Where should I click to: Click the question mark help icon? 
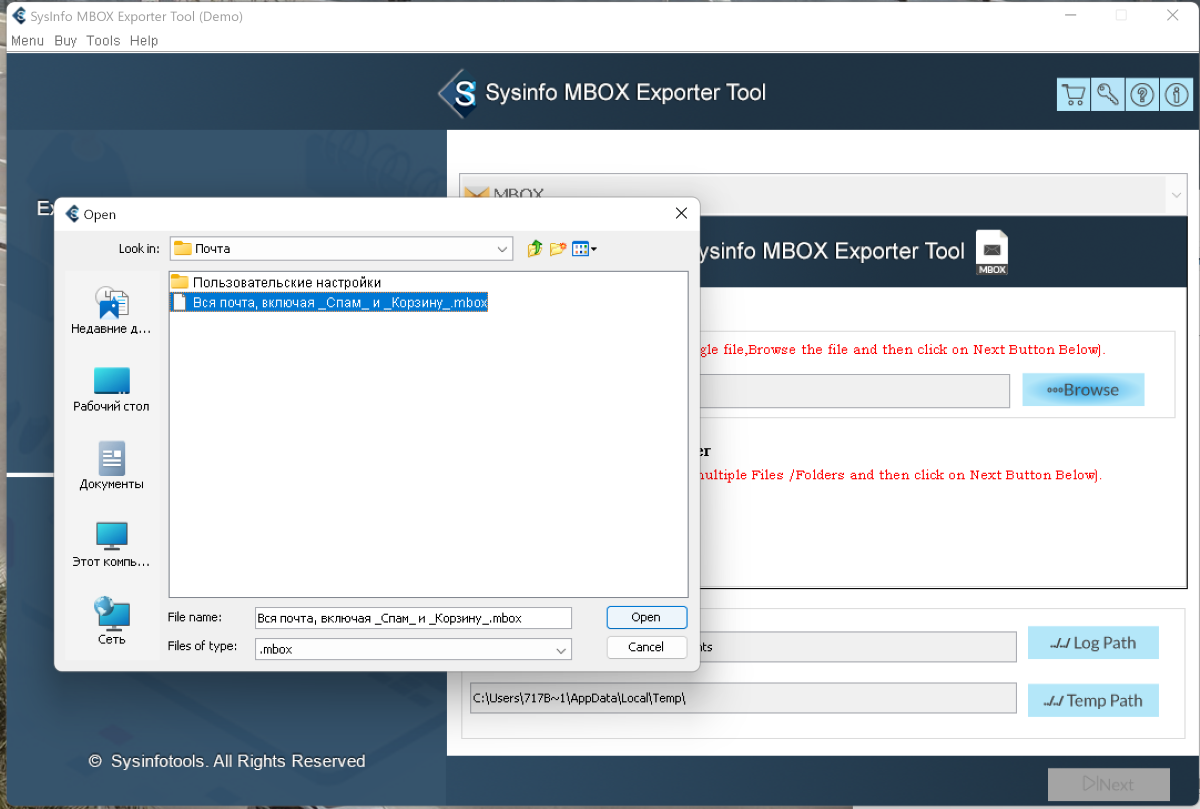click(x=1142, y=95)
